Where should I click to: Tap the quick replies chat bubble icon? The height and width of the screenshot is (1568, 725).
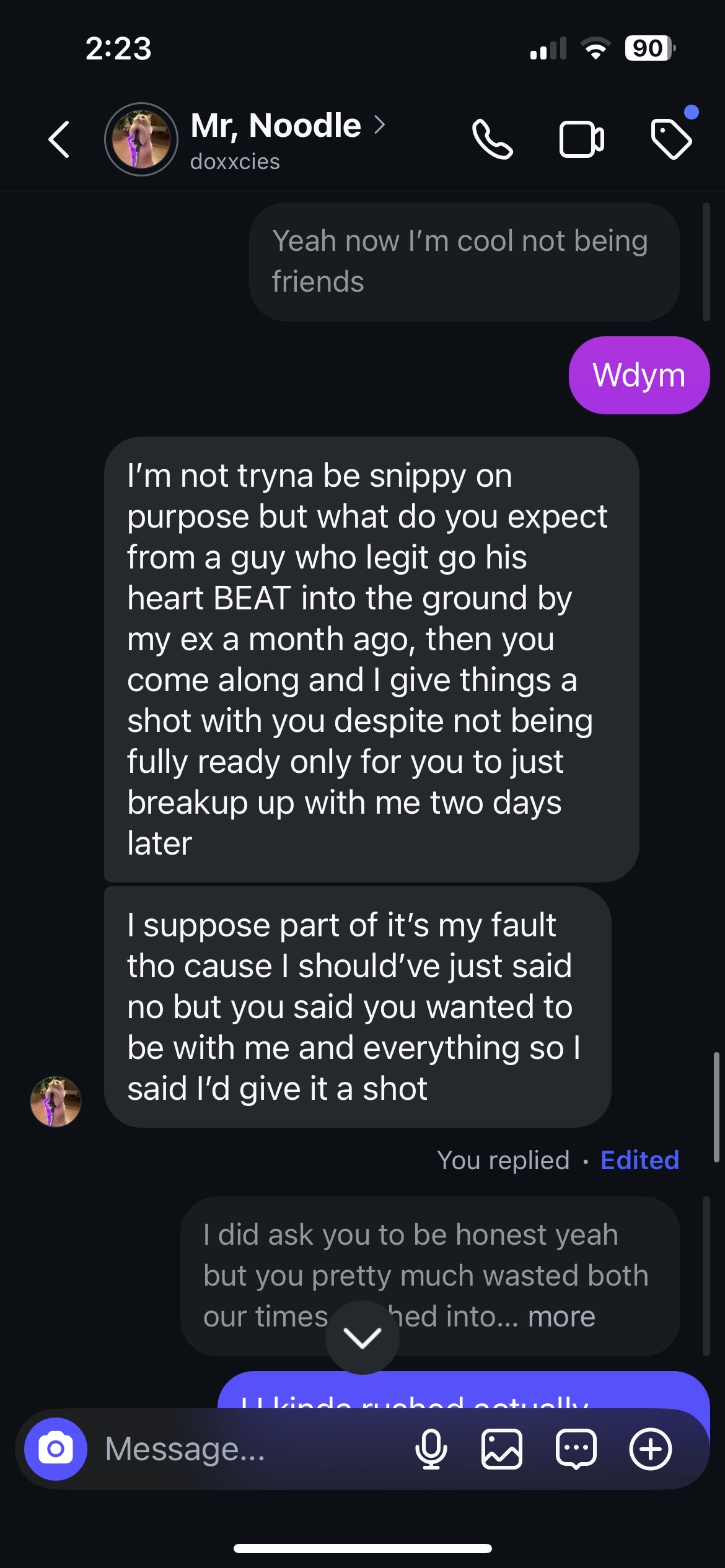pyautogui.click(x=576, y=1449)
